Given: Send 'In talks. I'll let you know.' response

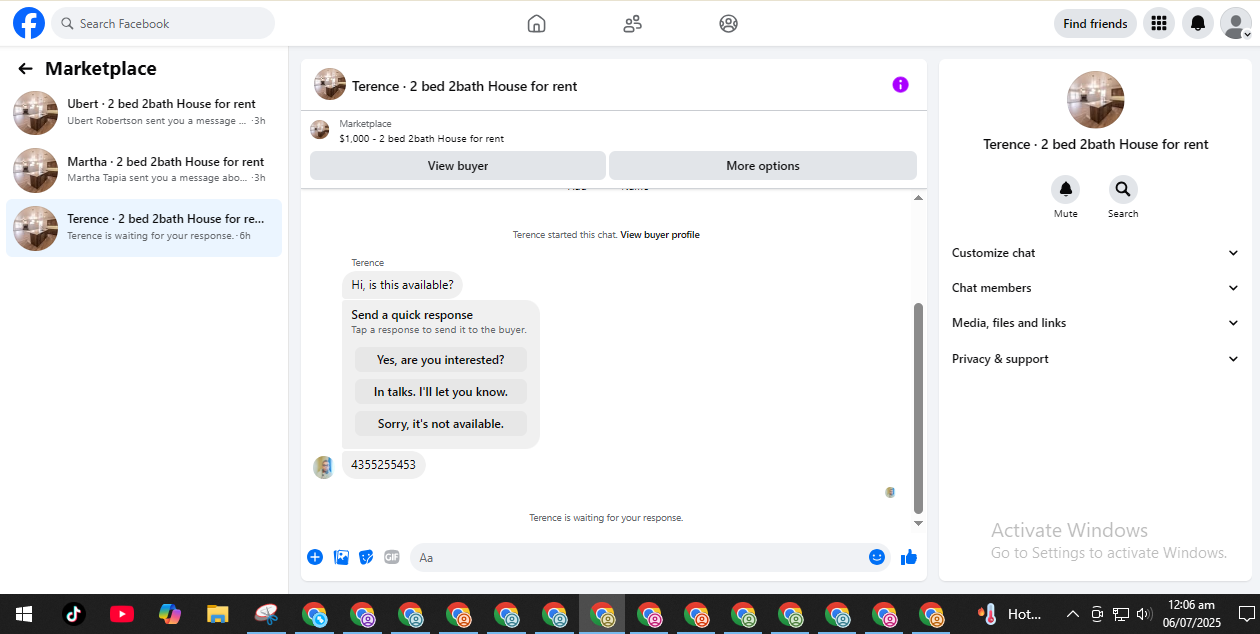Looking at the screenshot, I should coord(441,392).
